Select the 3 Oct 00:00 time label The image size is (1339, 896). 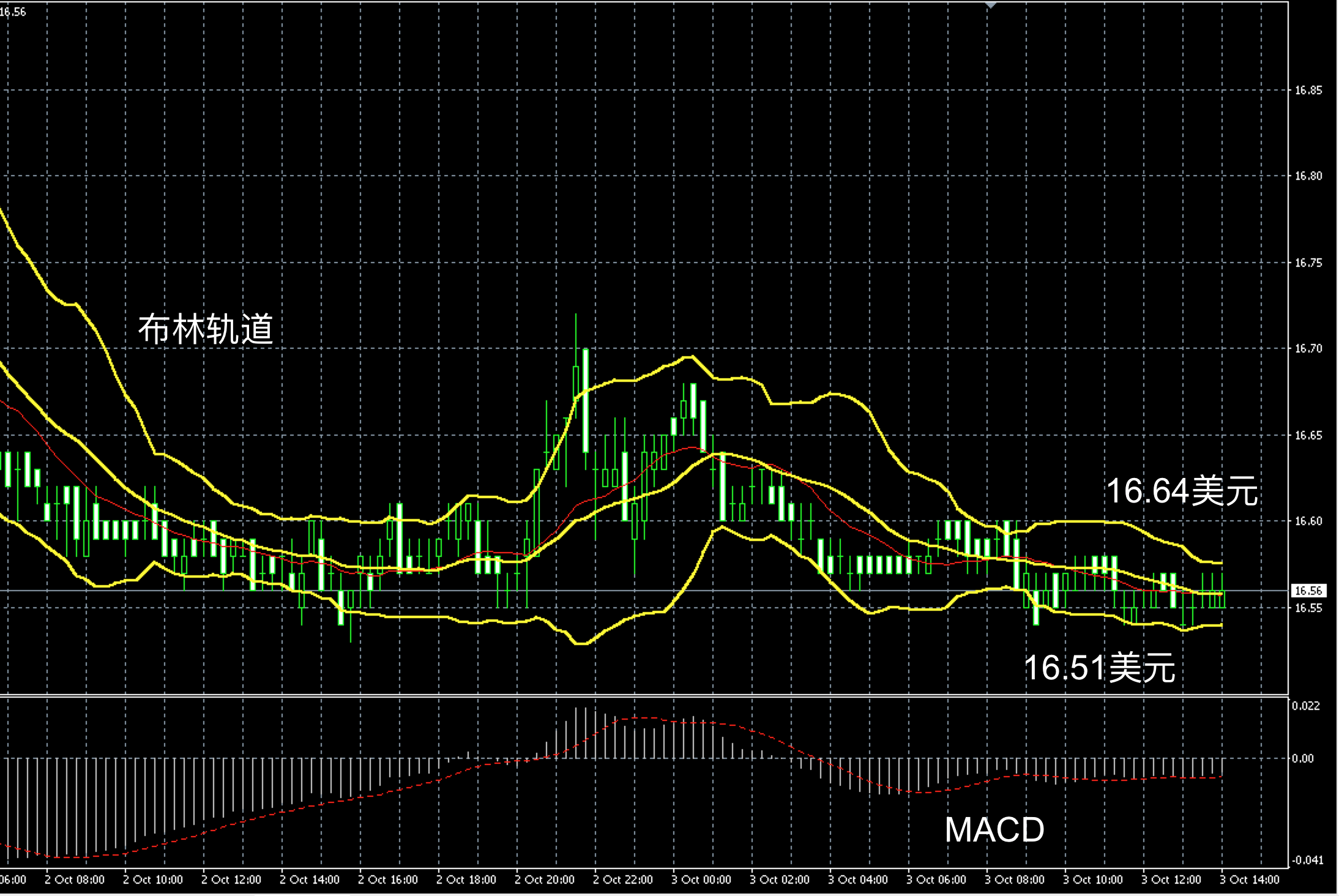[701, 880]
